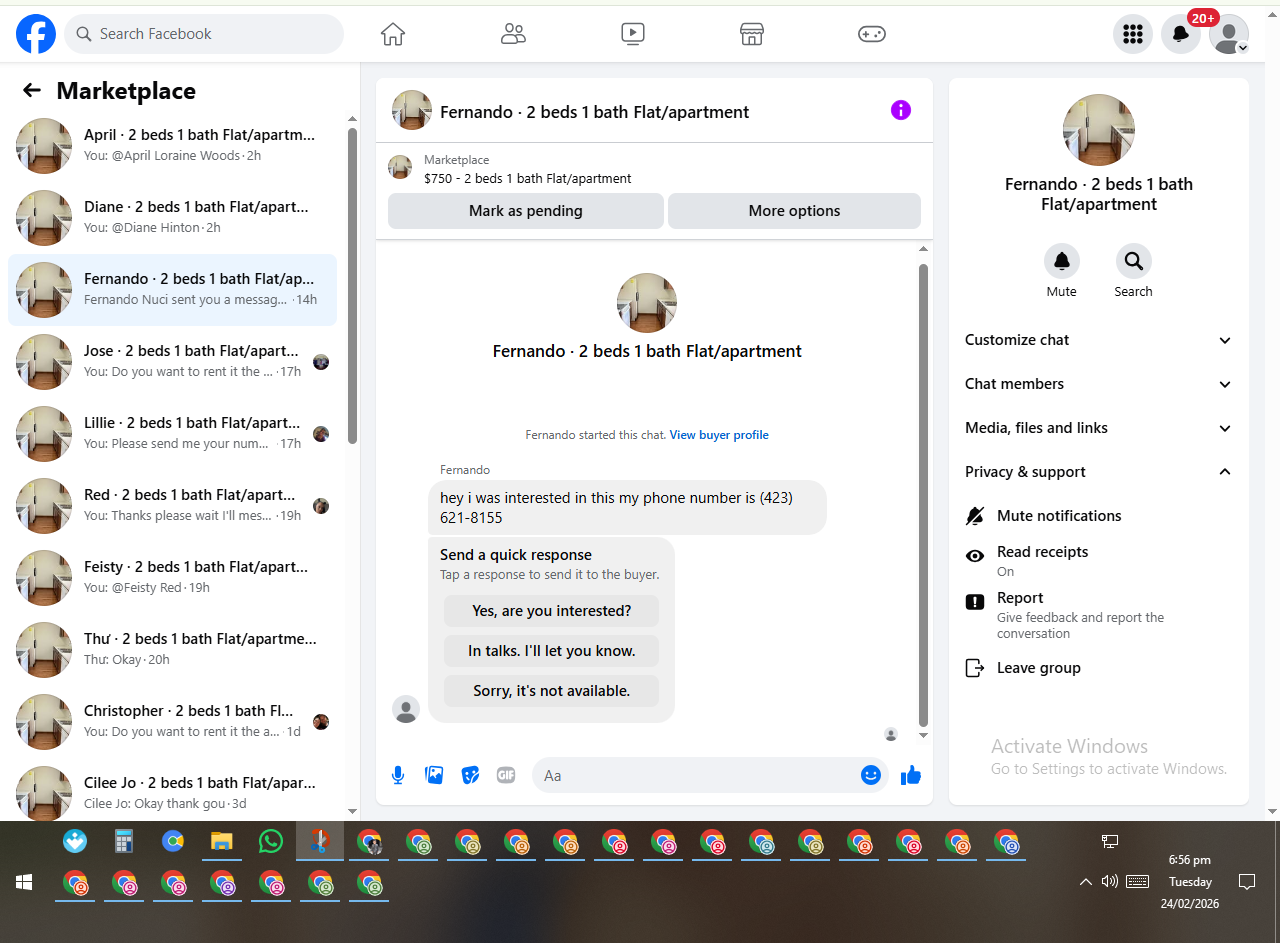Open File Explorer from the taskbar

222,841
